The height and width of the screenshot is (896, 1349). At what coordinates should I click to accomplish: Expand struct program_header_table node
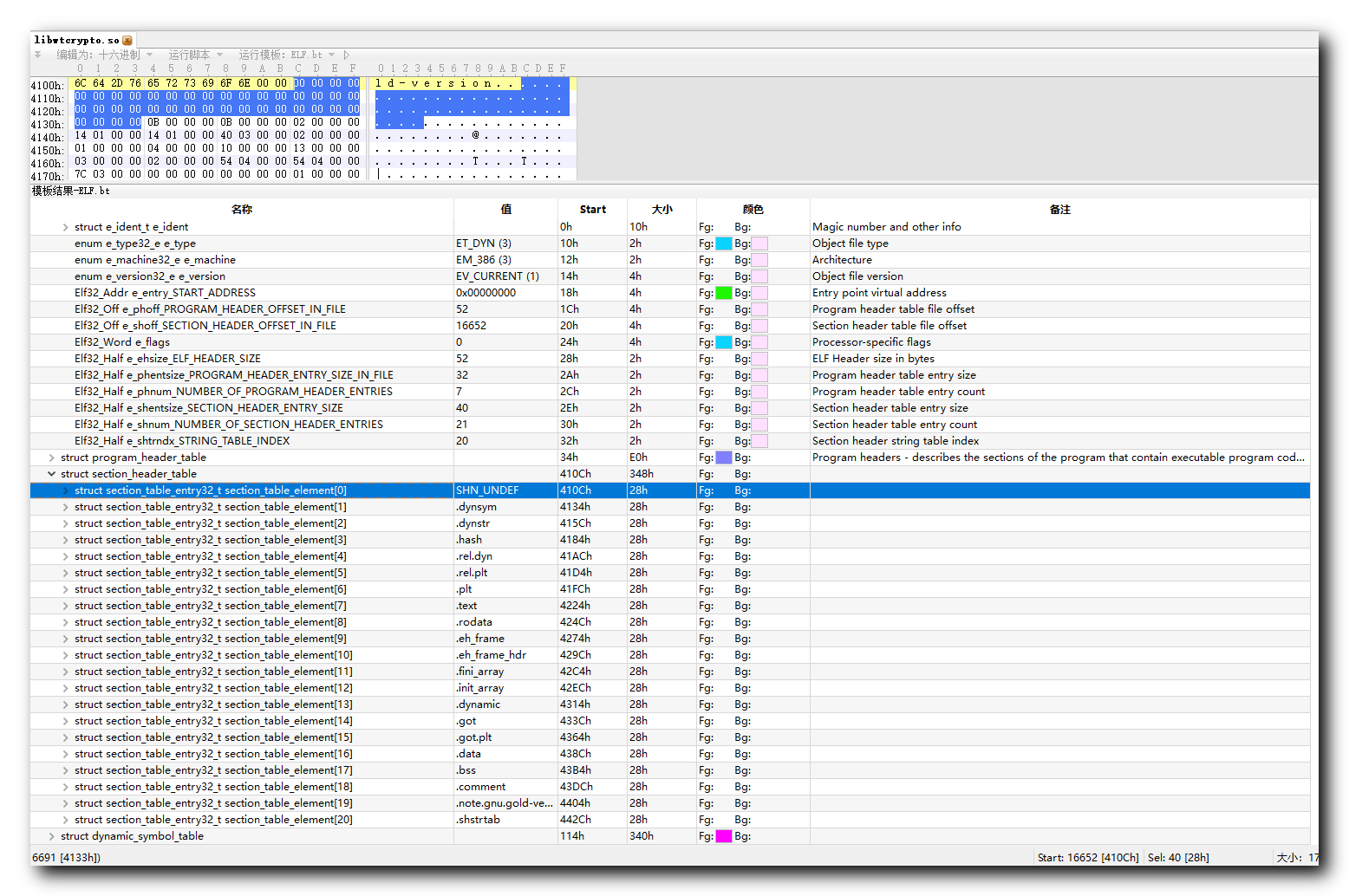tap(51, 458)
